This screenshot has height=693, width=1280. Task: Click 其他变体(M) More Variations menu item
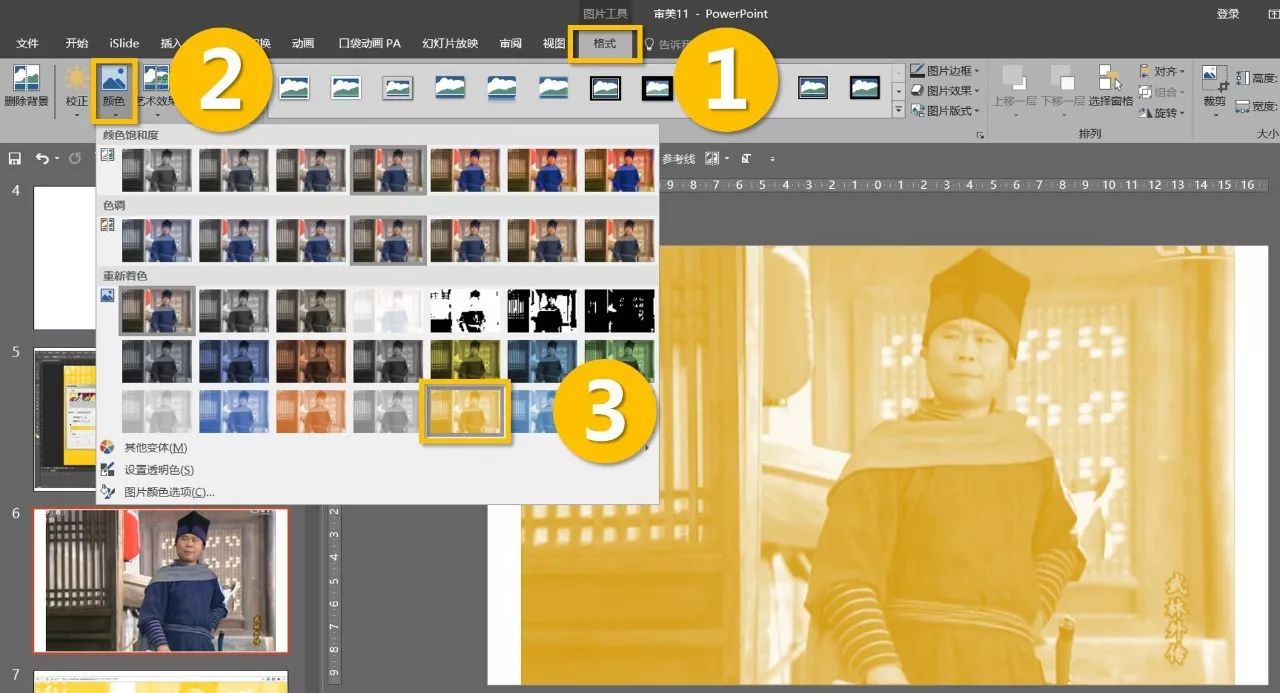pyautogui.click(x=155, y=448)
